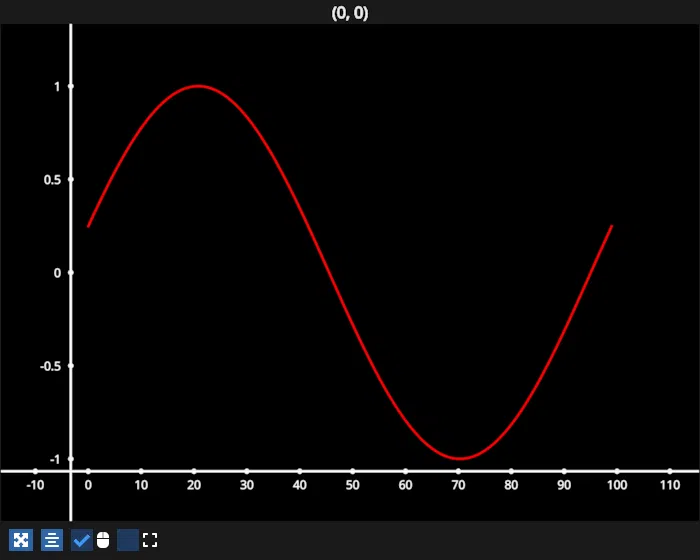
Task: Click the square bracket-corners icon
Action: (150, 540)
